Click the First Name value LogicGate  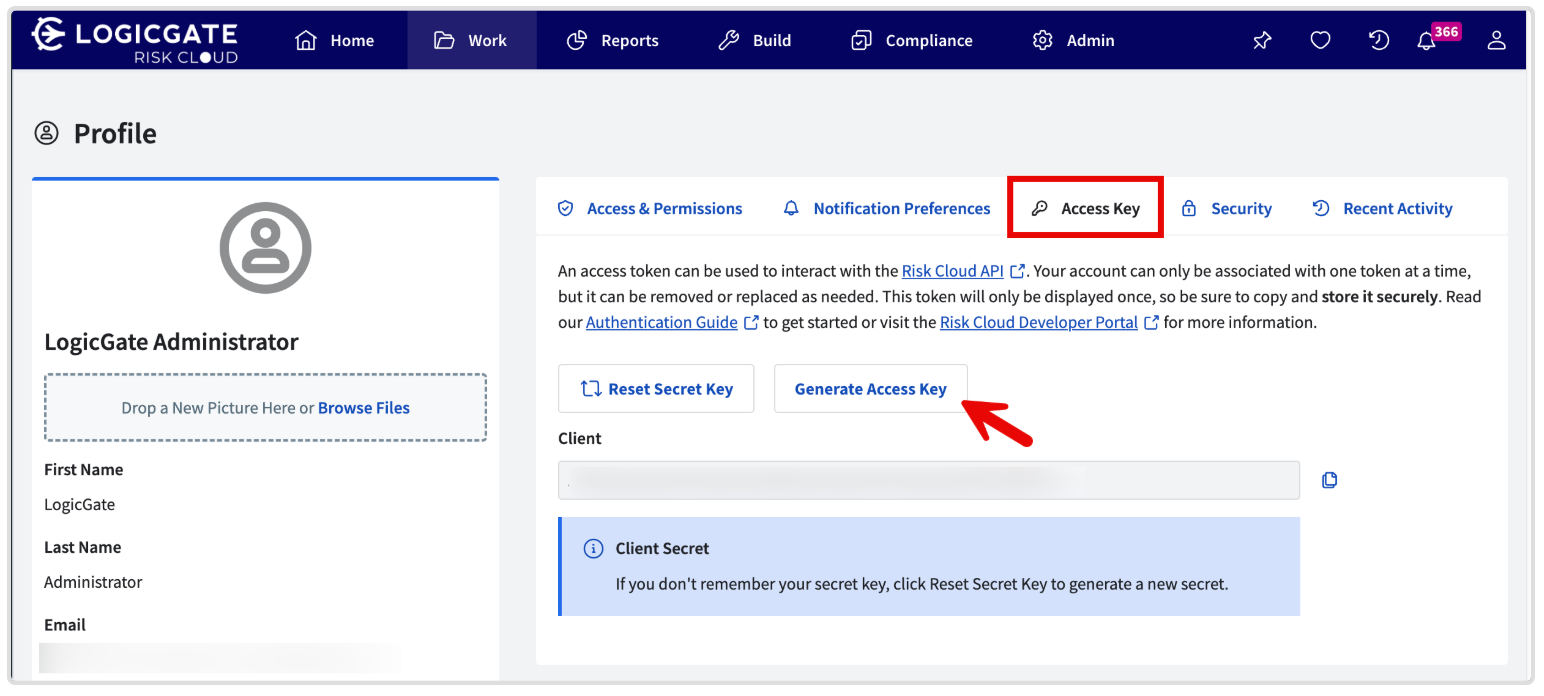click(x=80, y=505)
